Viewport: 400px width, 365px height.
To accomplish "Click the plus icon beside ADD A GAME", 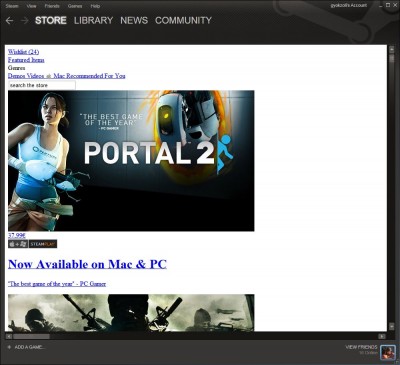I will 9,347.
